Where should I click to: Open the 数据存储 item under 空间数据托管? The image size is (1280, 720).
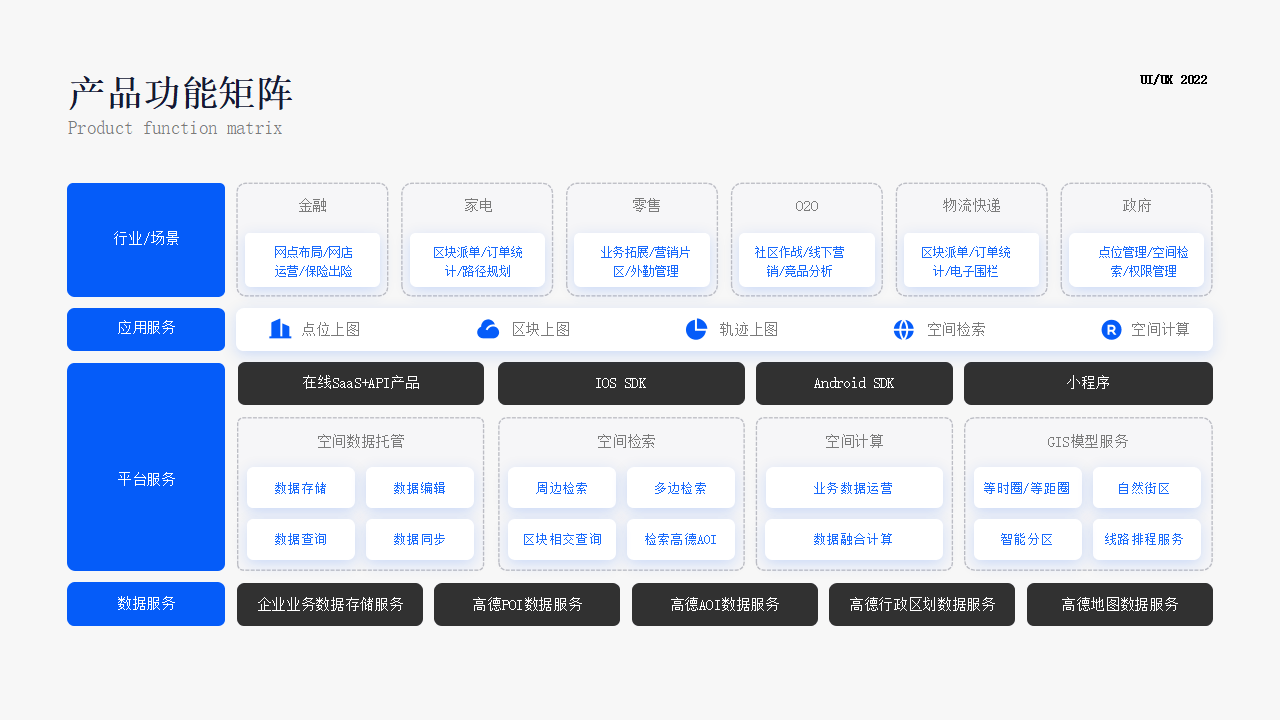tap(301, 488)
